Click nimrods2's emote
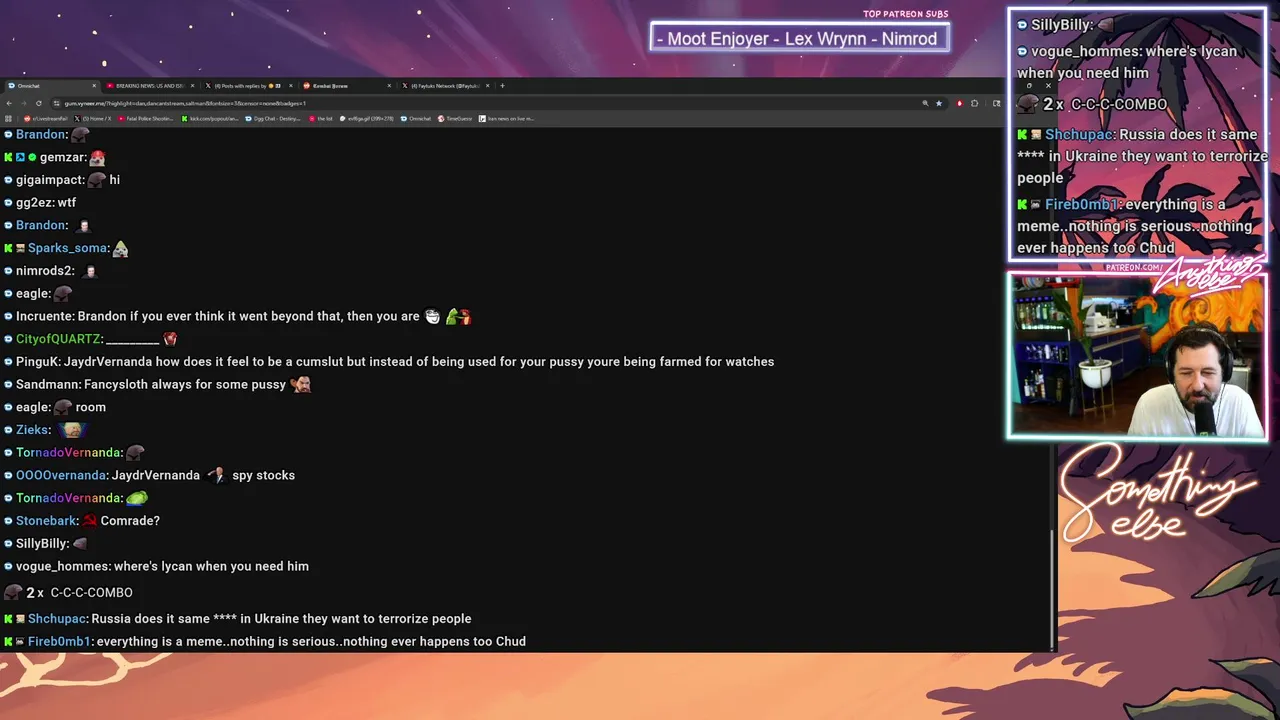Screen dimensions: 1280x720 91,271
